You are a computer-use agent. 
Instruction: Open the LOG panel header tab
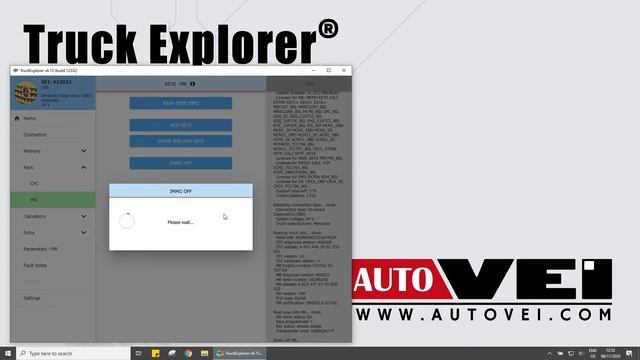click(309, 84)
